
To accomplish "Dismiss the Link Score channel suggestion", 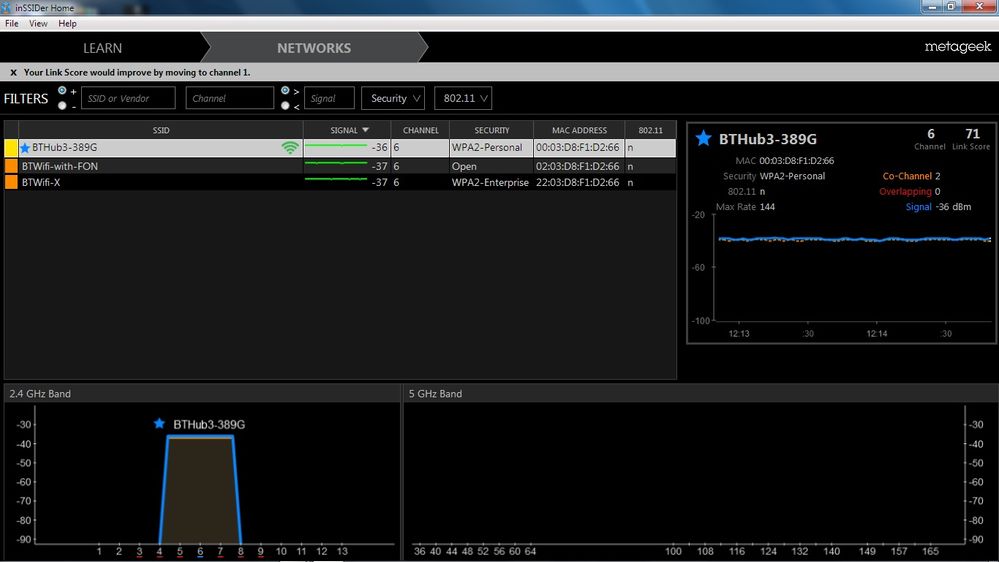I will pyautogui.click(x=13, y=73).
